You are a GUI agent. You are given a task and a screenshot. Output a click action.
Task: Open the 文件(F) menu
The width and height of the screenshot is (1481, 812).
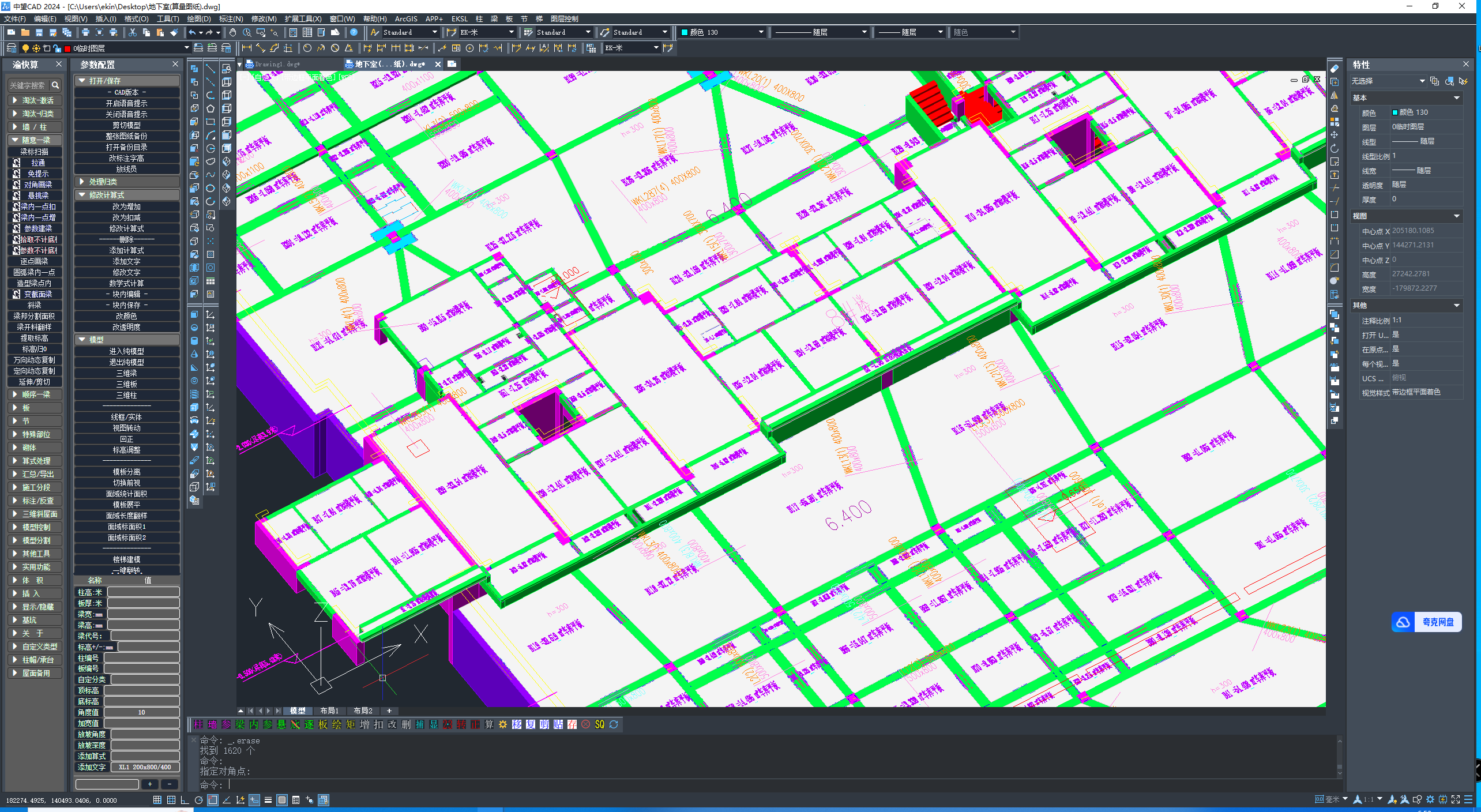(x=14, y=19)
